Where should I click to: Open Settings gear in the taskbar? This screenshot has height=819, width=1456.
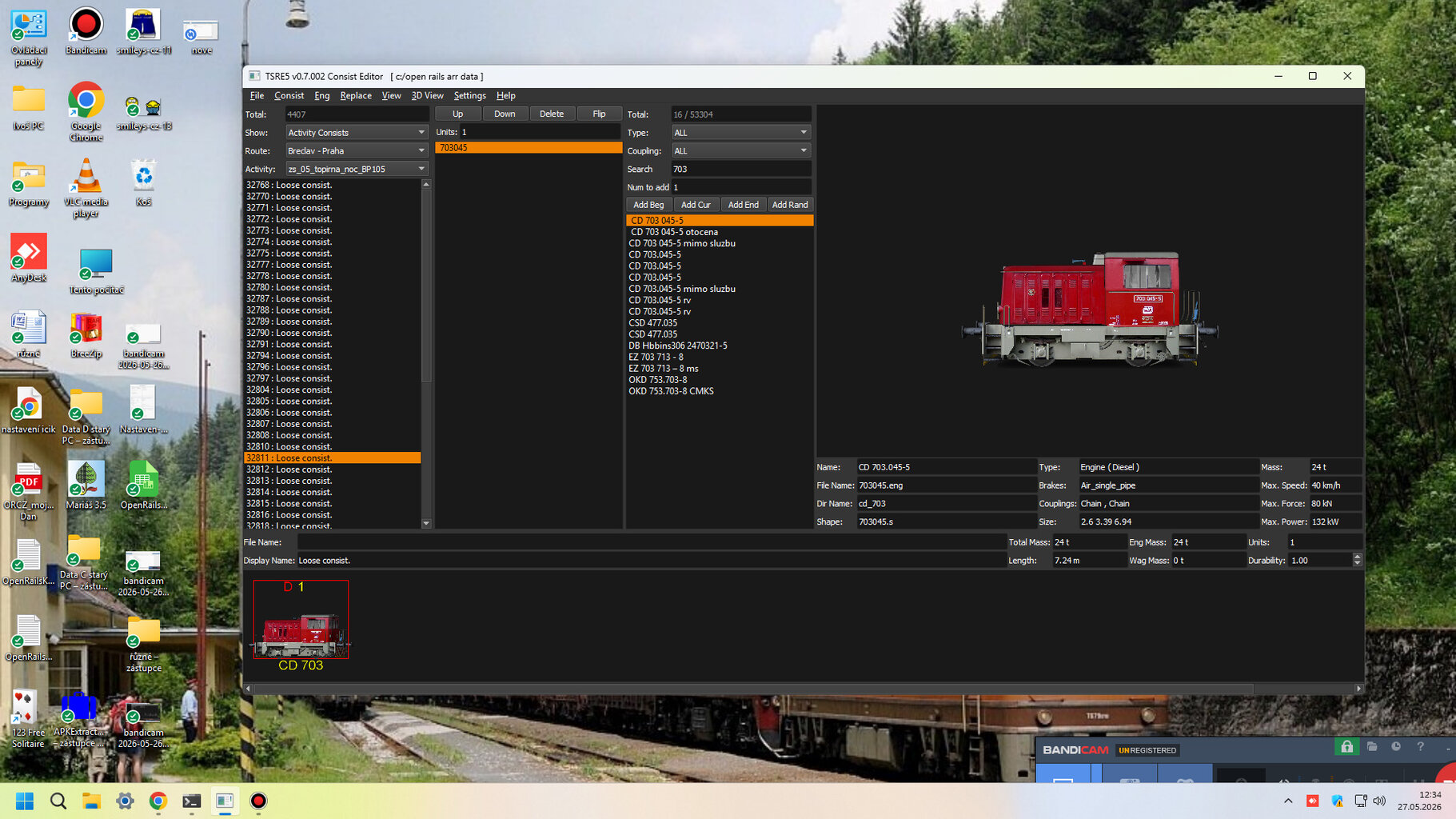pos(125,801)
